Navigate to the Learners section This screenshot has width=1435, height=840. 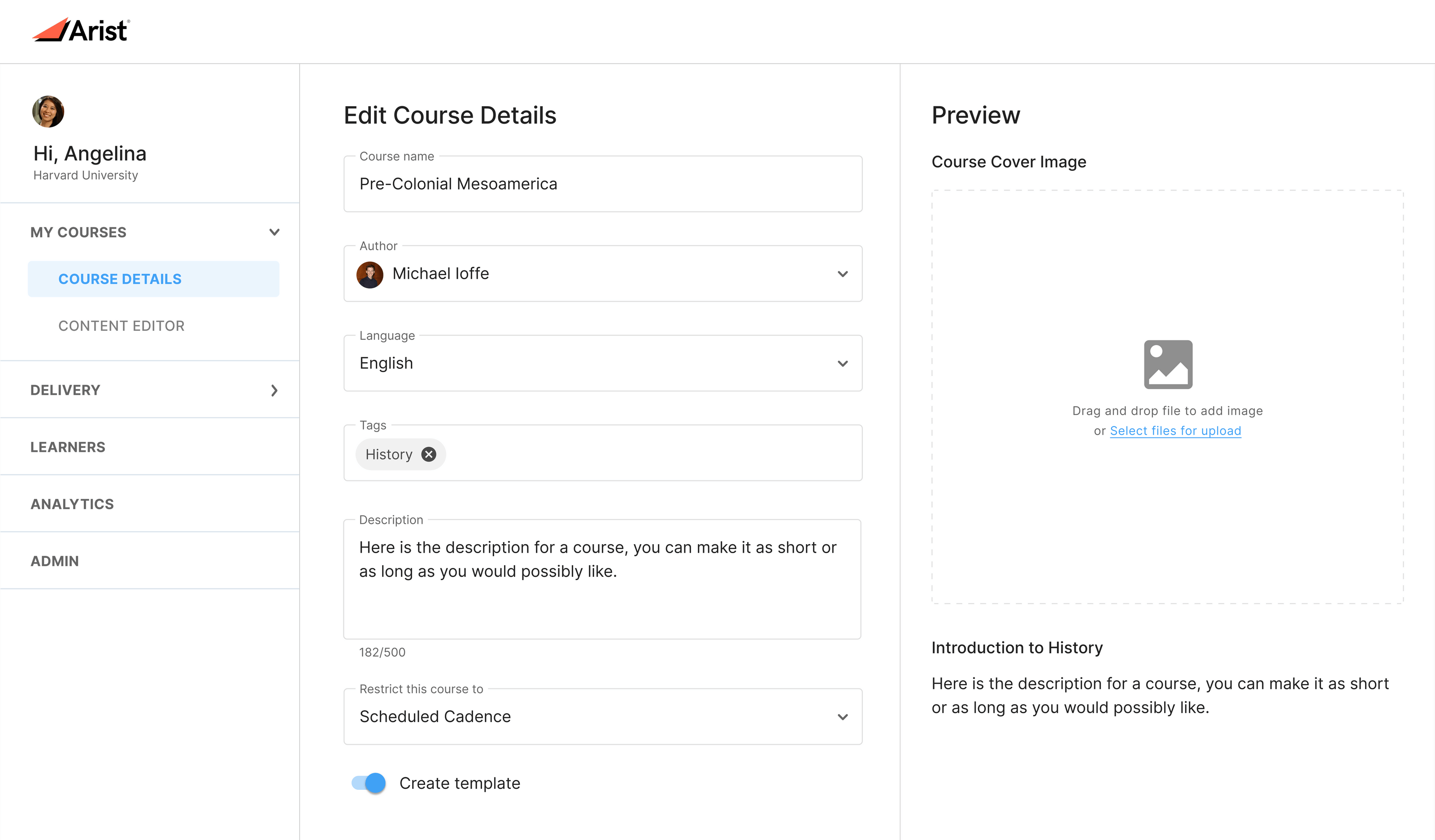point(68,447)
